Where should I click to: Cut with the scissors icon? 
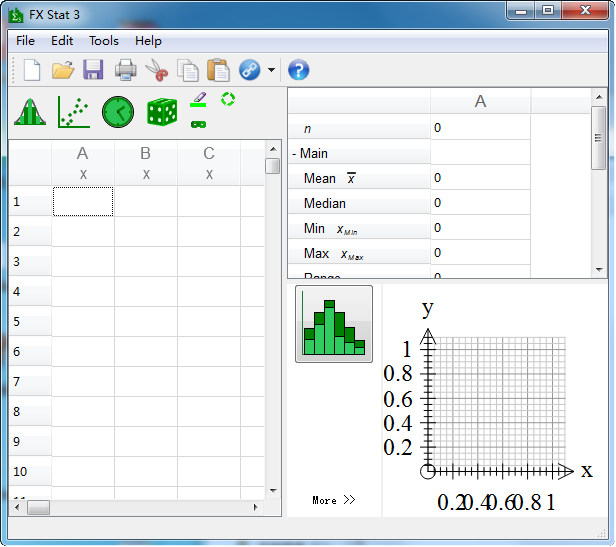tap(156, 70)
